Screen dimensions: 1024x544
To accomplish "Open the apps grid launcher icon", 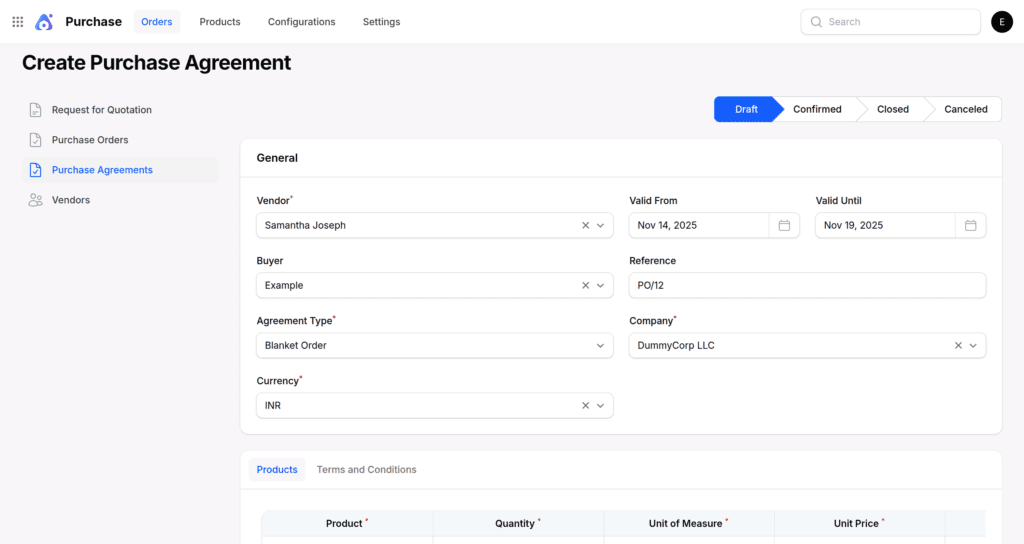I will pyautogui.click(x=18, y=22).
